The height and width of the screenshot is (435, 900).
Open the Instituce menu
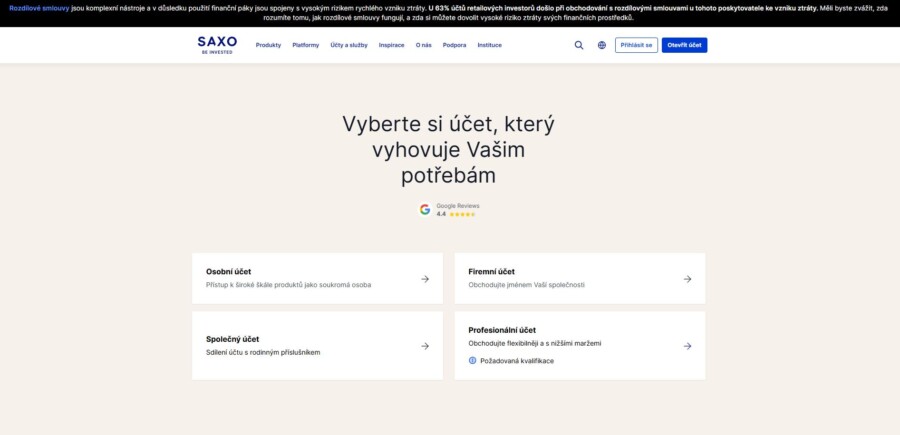(x=490, y=45)
